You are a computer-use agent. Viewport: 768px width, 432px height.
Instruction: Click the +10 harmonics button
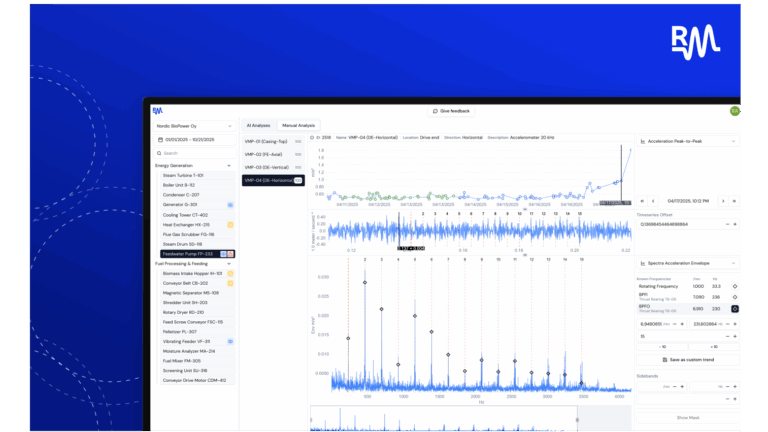coord(714,347)
